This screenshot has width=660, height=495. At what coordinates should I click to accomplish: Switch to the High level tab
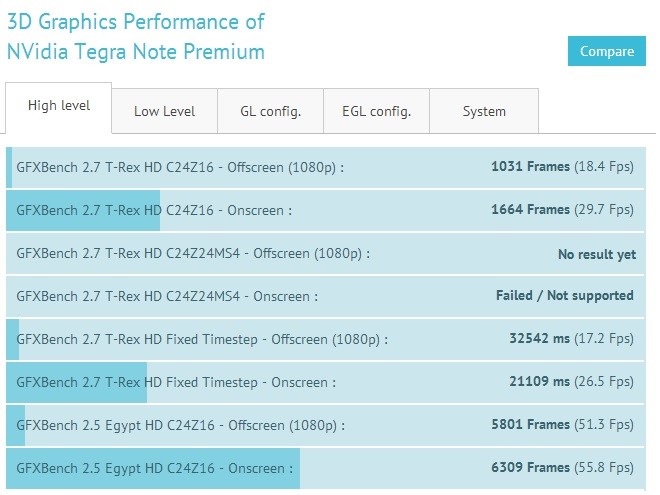(x=59, y=108)
